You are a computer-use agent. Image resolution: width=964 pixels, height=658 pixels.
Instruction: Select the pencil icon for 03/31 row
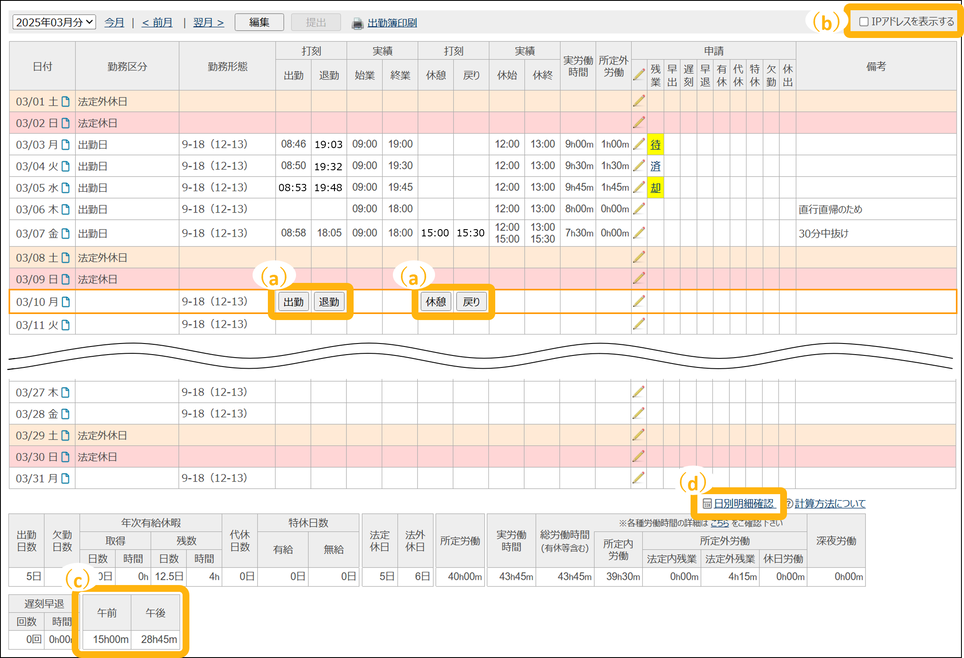point(639,478)
